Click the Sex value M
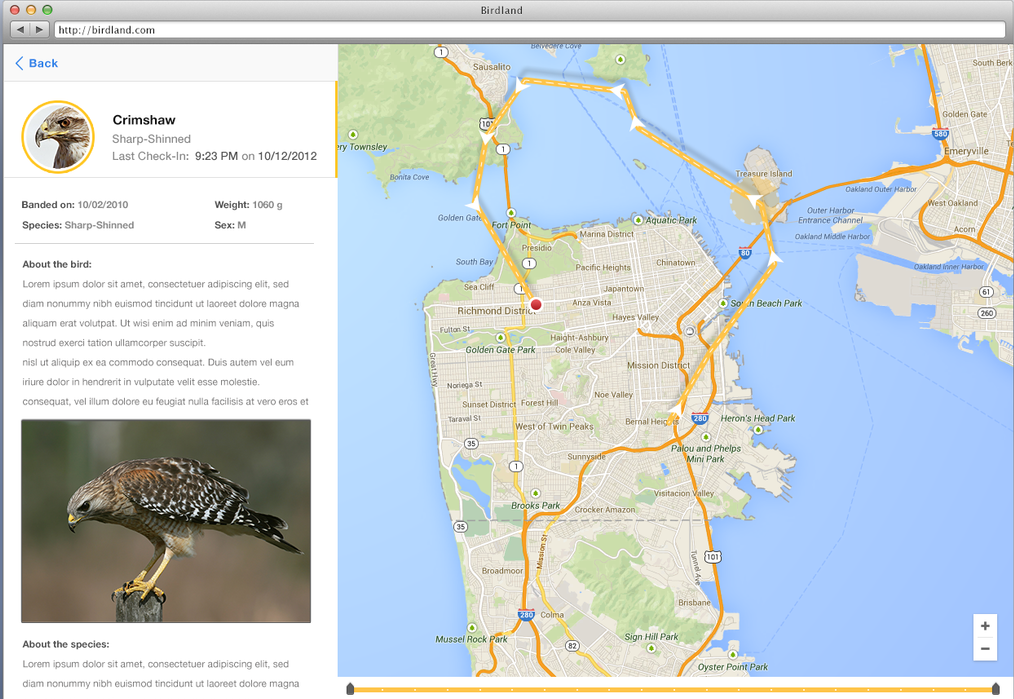Image resolution: width=1014 pixels, height=699 pixels. click(241, 225)
